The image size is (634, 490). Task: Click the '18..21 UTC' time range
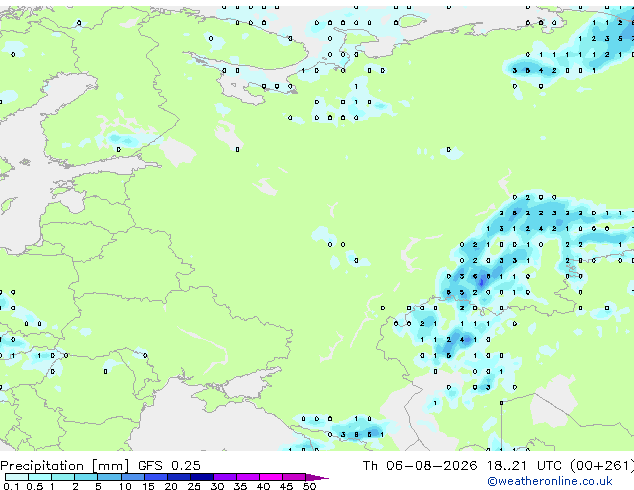524,466
